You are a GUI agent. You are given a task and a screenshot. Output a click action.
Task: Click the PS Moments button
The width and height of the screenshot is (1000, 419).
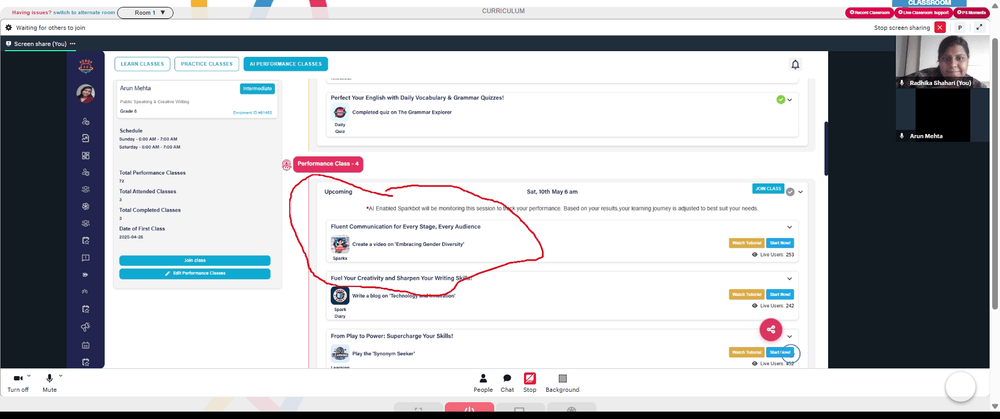970,12
